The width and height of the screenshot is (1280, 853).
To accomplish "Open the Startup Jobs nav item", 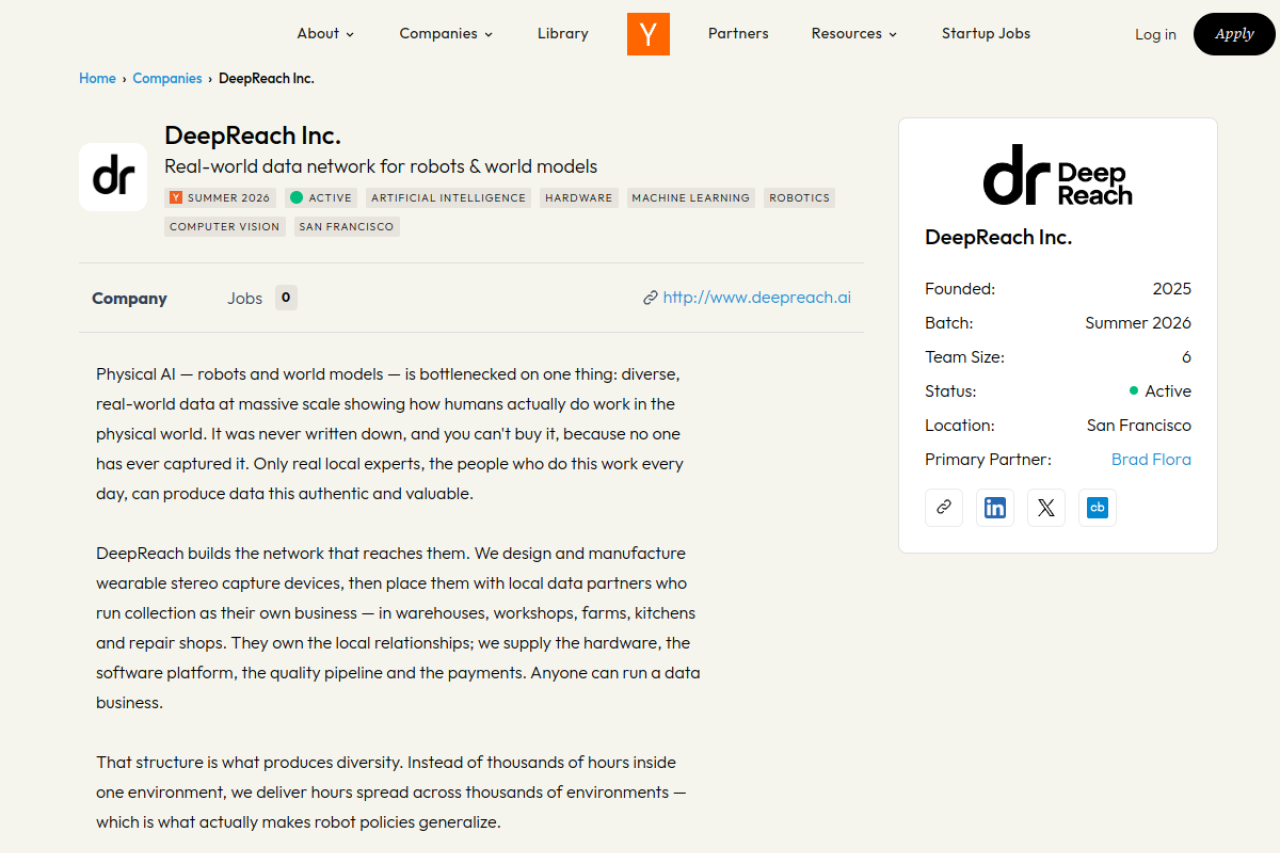I will click(x=986, y=34).
